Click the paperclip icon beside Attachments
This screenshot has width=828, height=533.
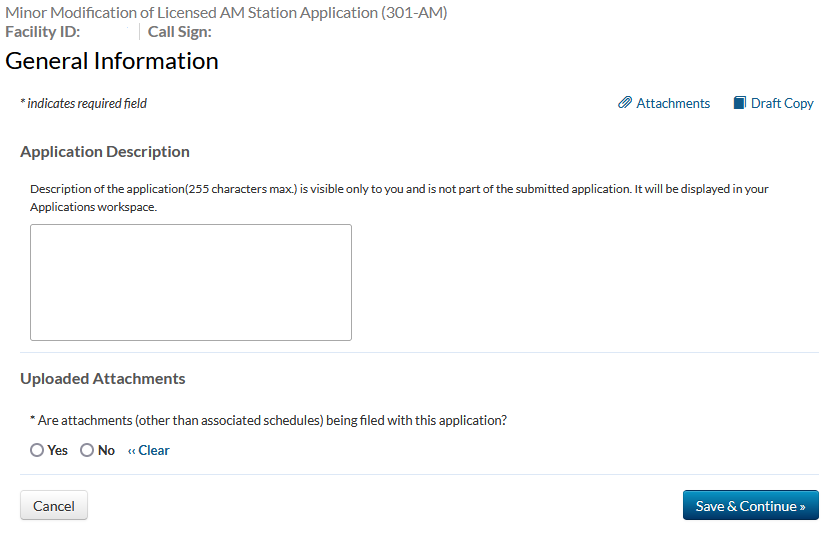point(625,103)
